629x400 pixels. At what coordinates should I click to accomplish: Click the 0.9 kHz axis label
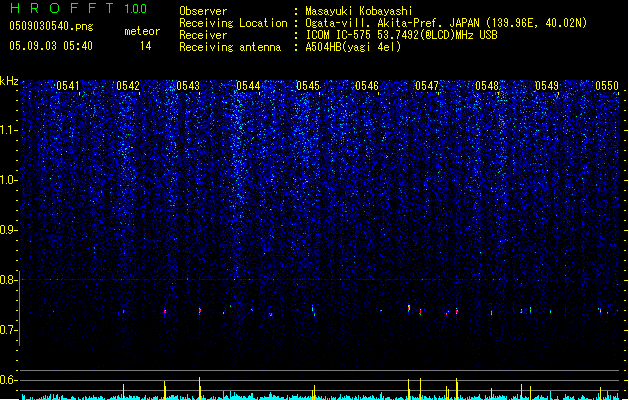(8, 230)
